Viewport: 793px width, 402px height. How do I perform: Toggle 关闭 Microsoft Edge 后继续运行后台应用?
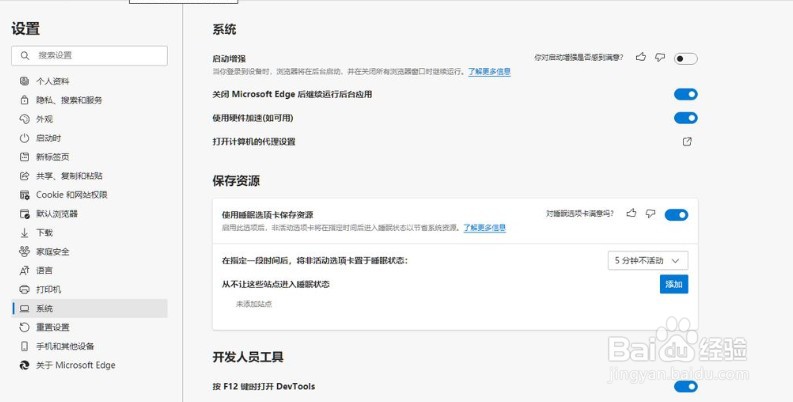[685, 94]
